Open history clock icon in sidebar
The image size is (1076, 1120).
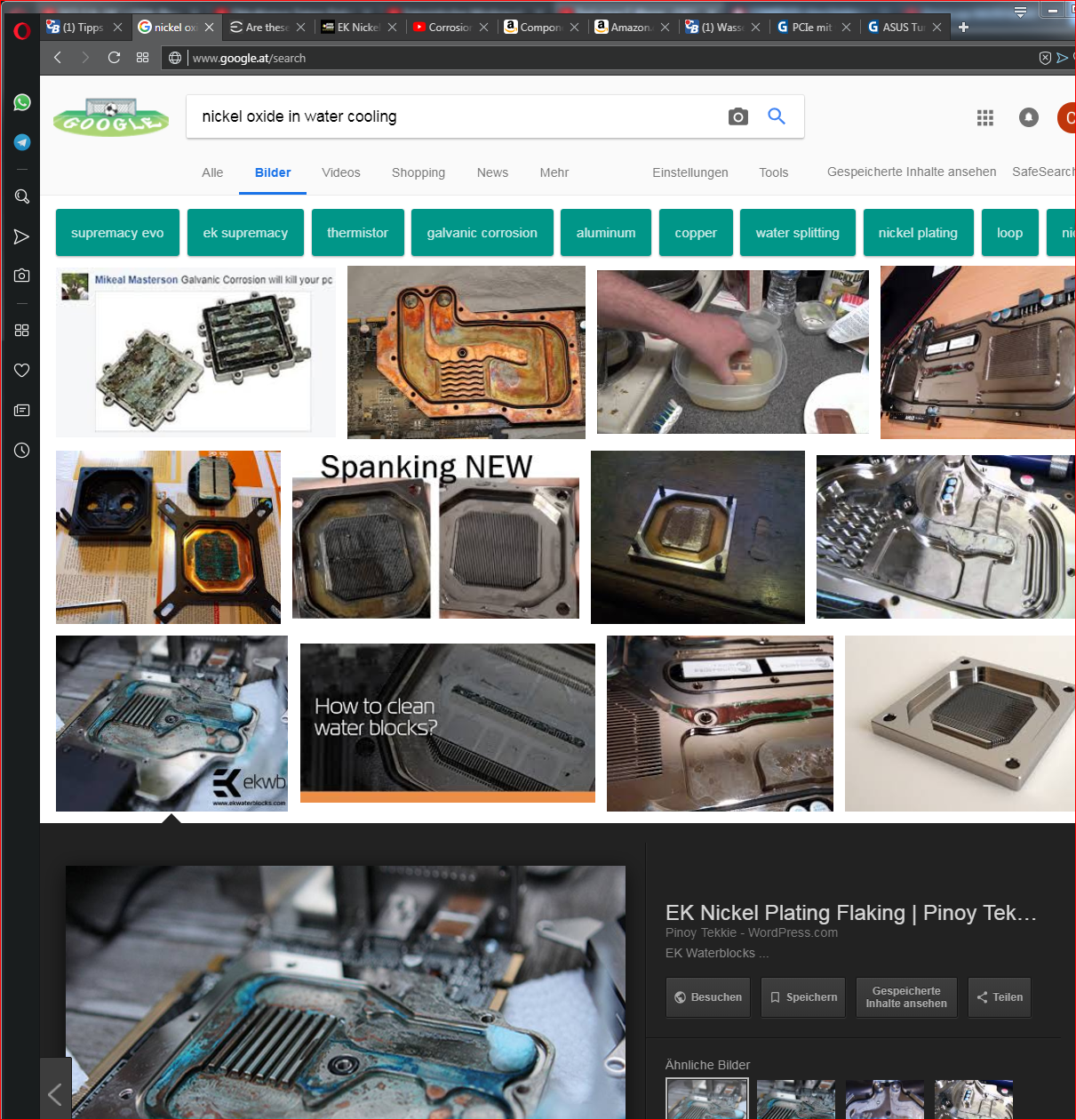pyautogui.click(x=22, y=450)
